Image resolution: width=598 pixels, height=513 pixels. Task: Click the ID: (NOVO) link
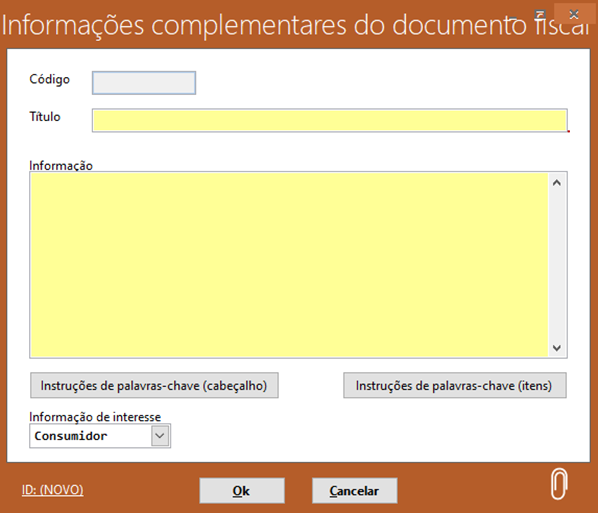click(x=53, y=490)
